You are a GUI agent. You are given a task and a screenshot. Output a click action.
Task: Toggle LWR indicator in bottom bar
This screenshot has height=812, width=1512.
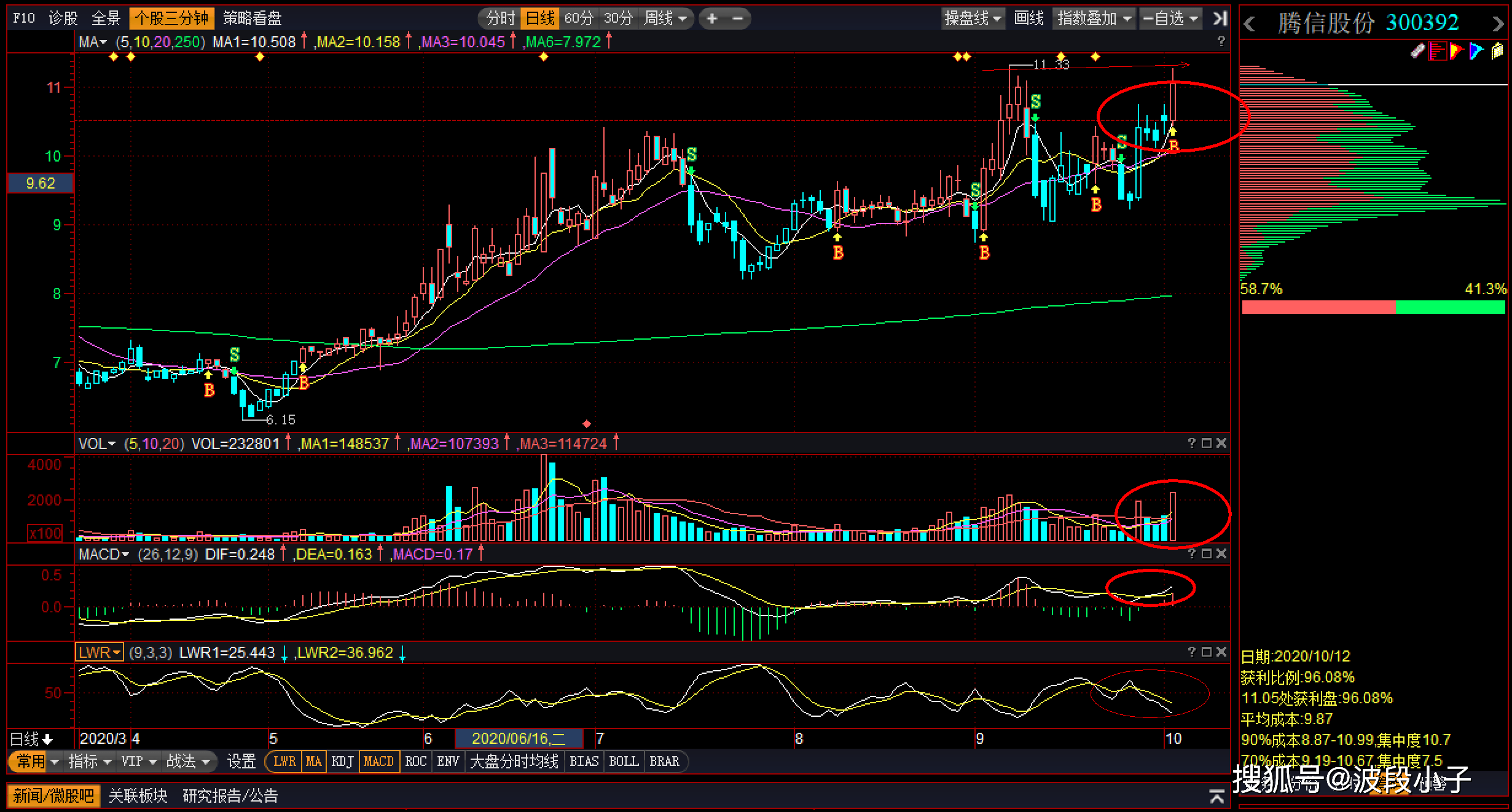point(284,762)
